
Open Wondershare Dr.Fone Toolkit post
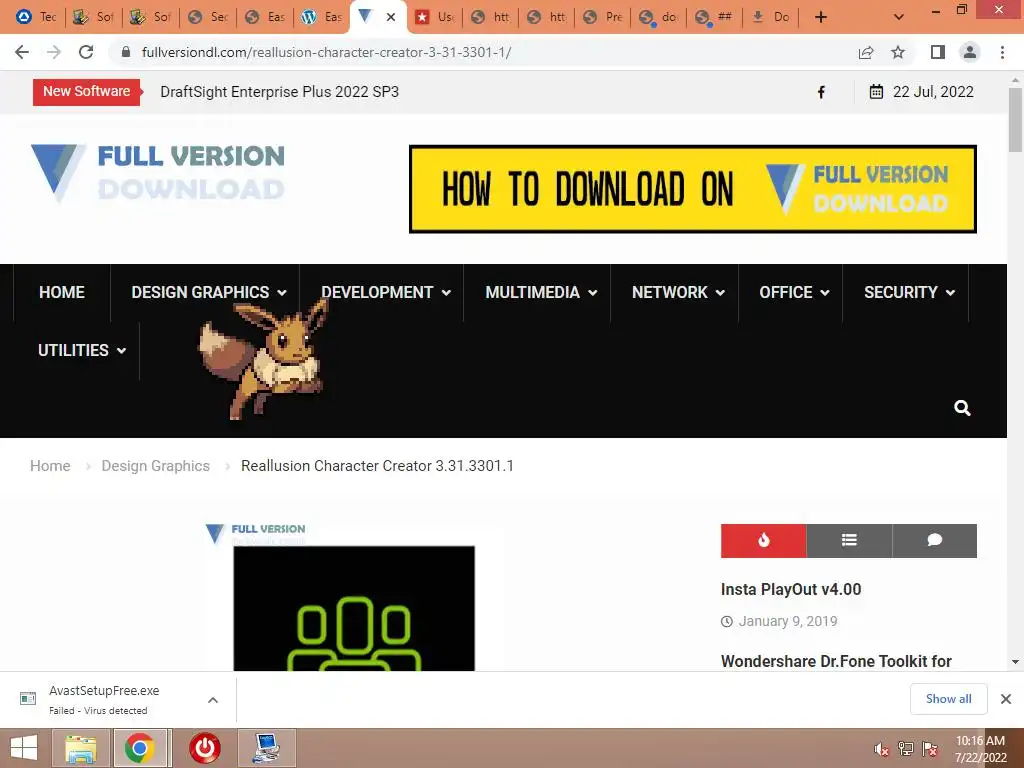tap(836, 661)
